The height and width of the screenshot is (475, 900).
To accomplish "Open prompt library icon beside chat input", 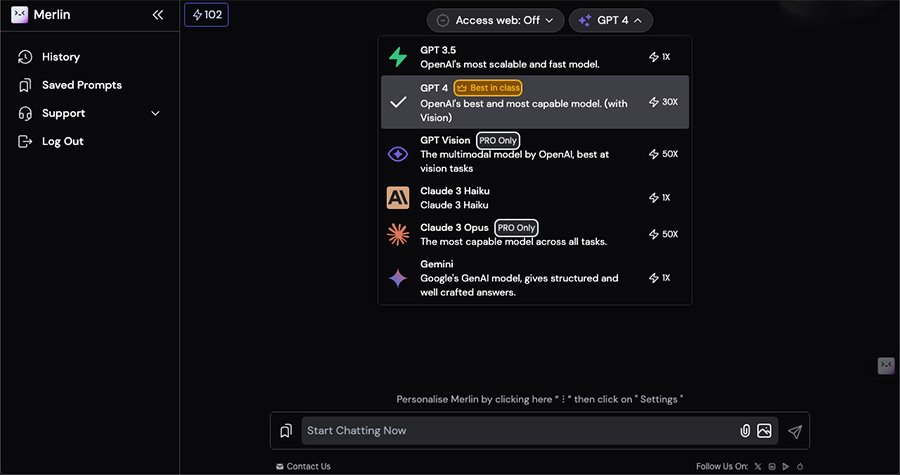I will point(286,431).
